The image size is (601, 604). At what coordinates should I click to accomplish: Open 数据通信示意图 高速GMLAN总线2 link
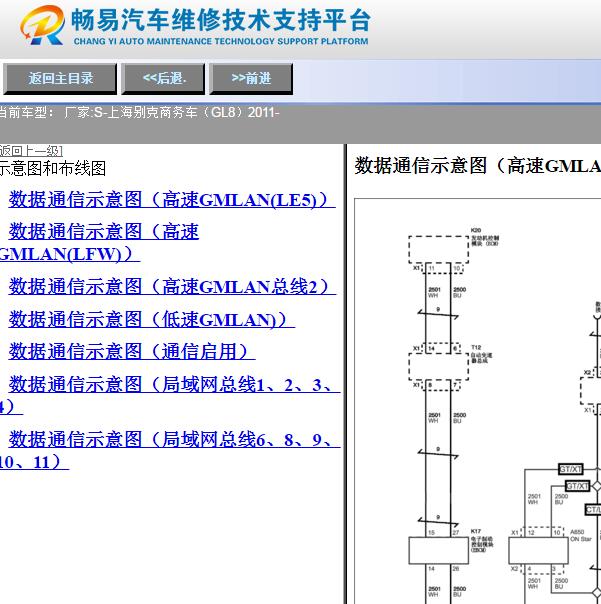click(x=172, y=287)
